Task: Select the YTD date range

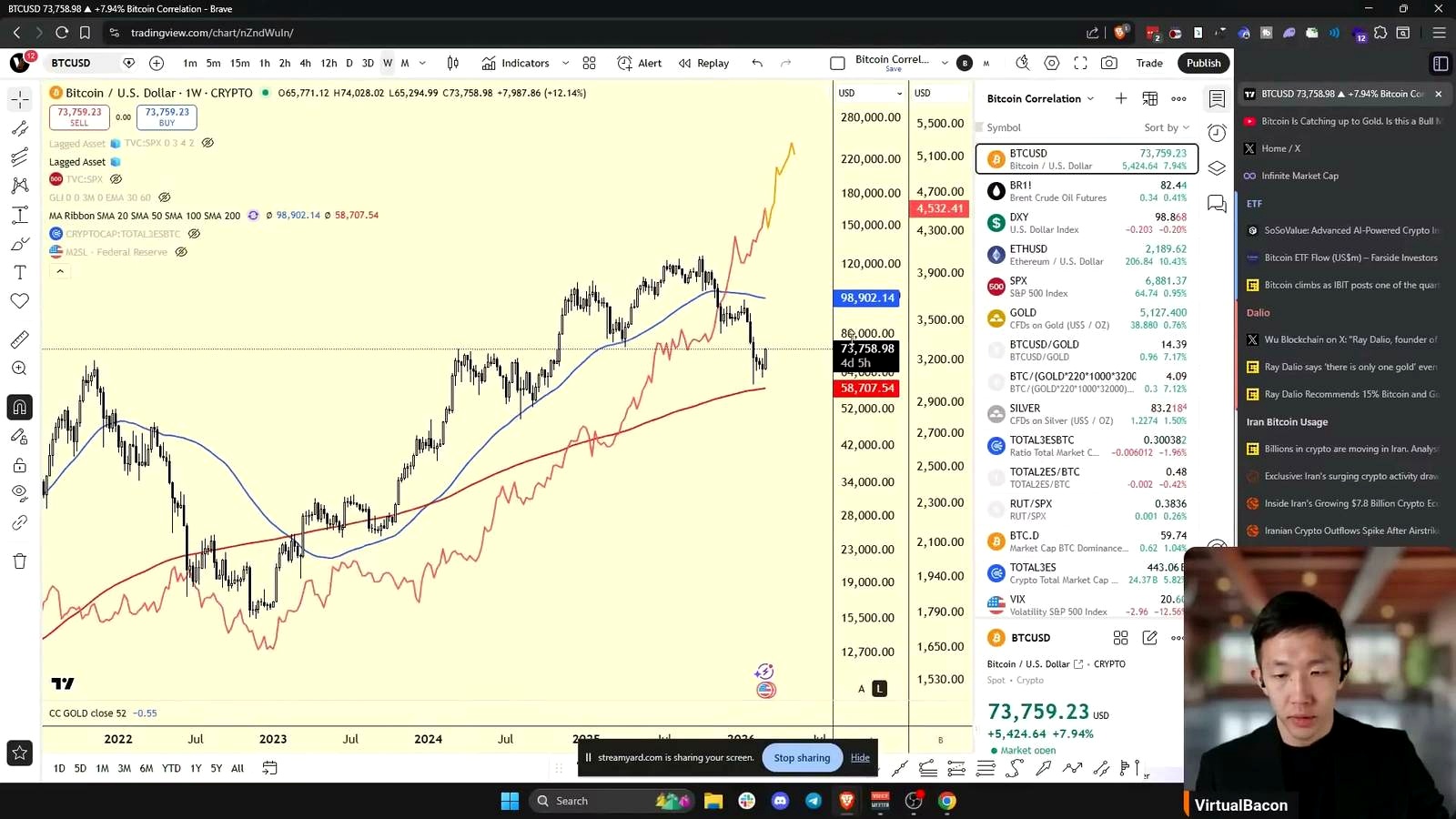Action: 171,768
